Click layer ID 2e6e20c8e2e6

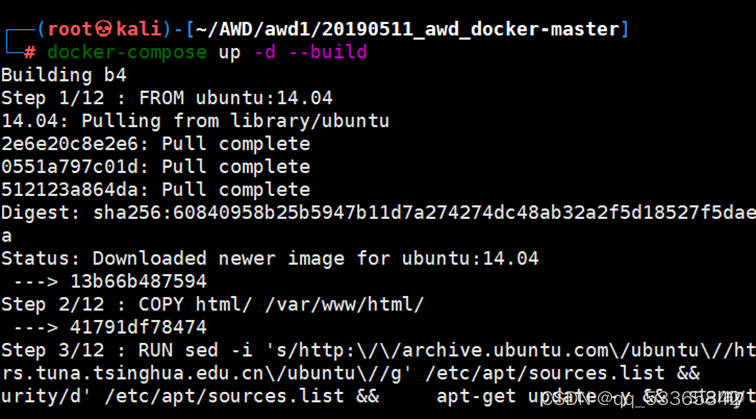pyautogui.click(x=69, y=144)
